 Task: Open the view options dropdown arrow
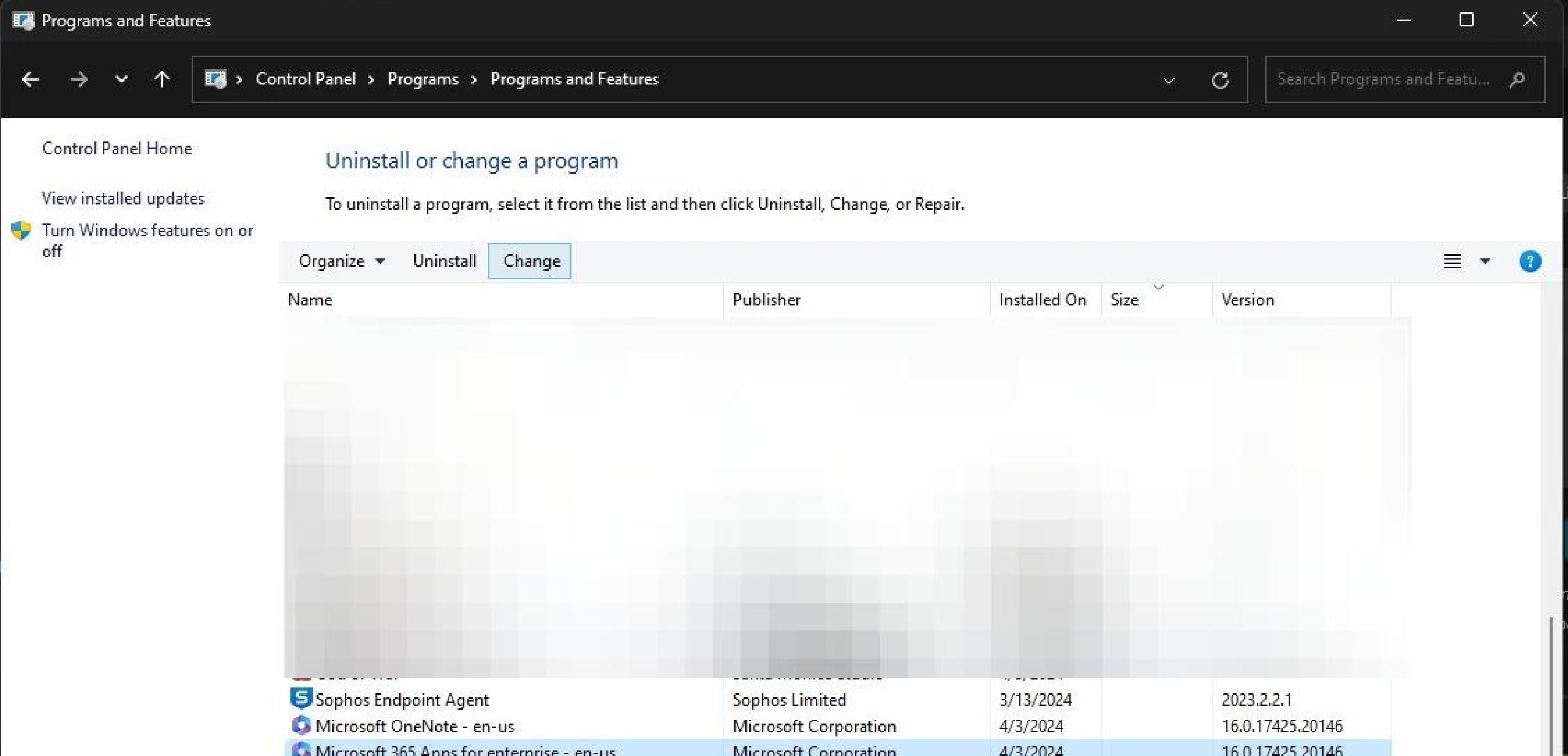[1485, 261]
